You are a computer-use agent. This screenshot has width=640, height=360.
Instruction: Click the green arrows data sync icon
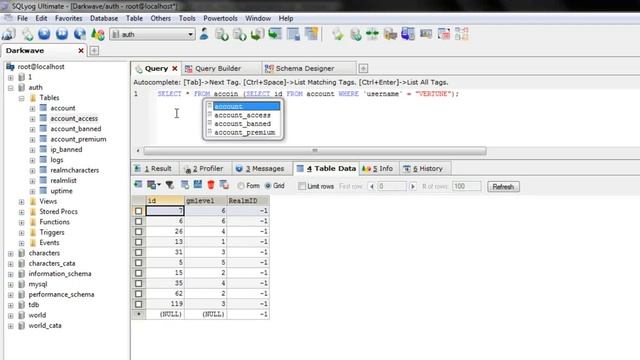372,34
